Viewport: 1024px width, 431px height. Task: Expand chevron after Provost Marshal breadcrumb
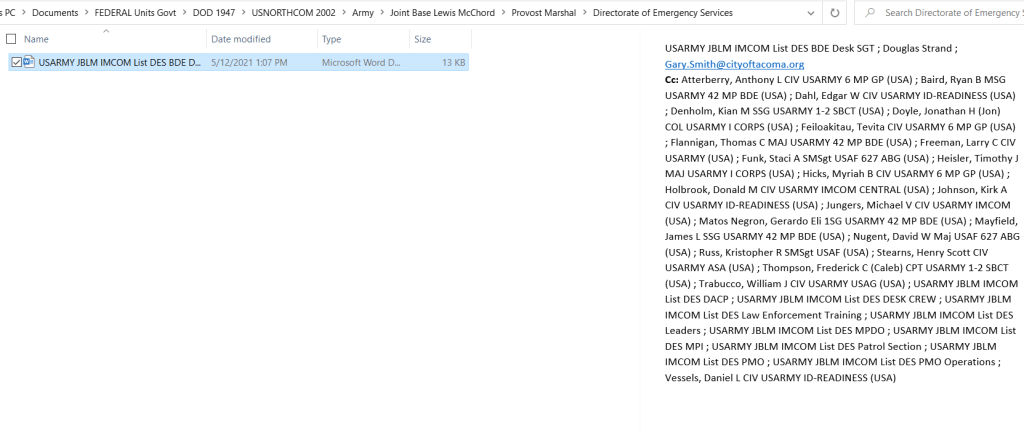coord(585,13)
